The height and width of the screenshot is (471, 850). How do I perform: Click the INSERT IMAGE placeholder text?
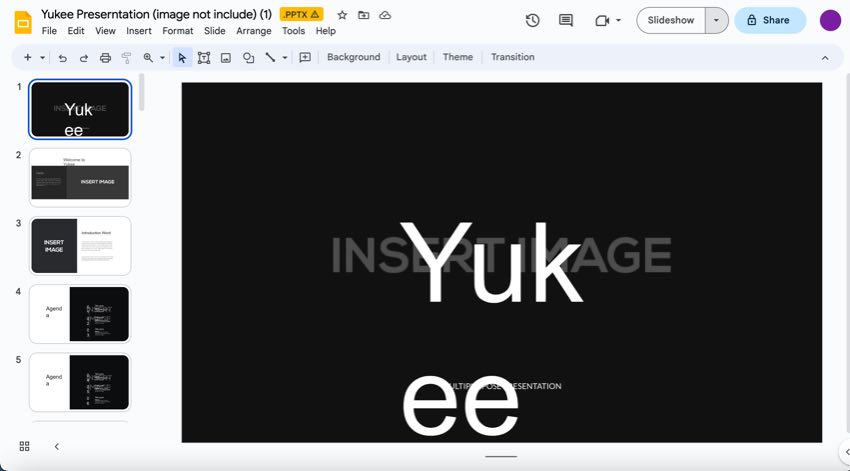coord(501,255)
